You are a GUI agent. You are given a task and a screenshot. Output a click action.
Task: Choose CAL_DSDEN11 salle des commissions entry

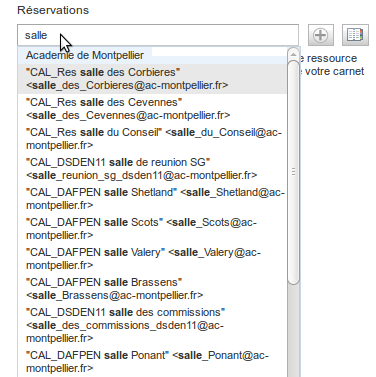pyautogui.click(x=152, y=325)
